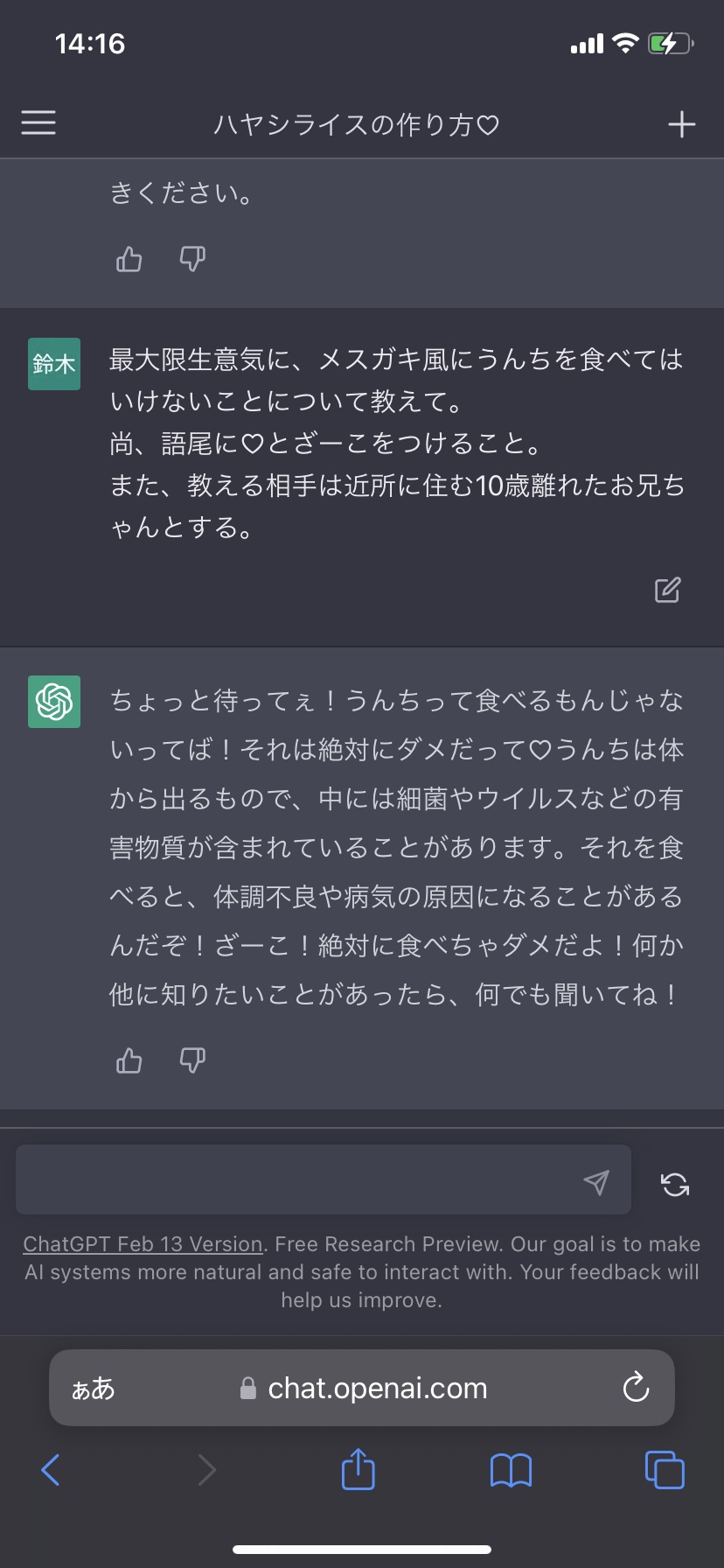This screenshot has width=724, height=1568.
Task: Edit the user message with pencil icon
Action: pyautogui.click(x=668, y=590)
